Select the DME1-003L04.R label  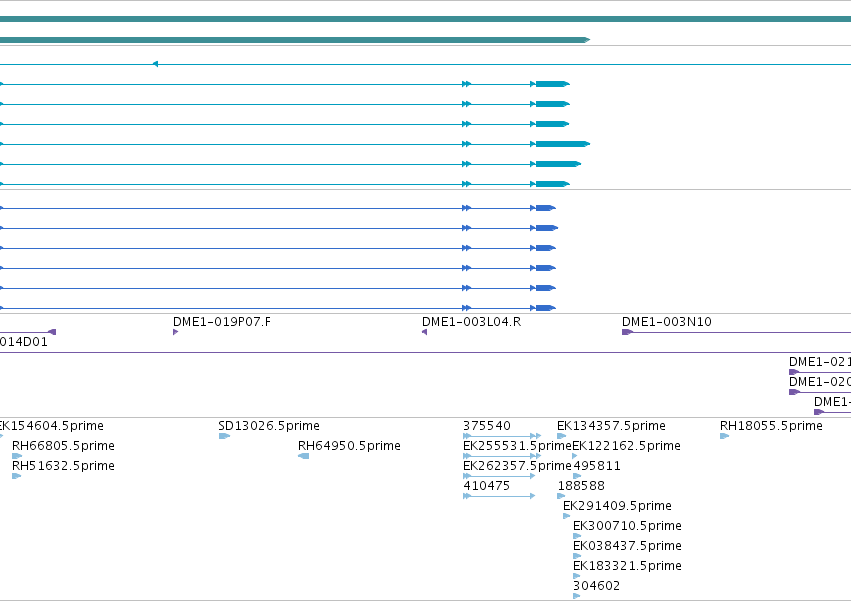pos(471,322)
